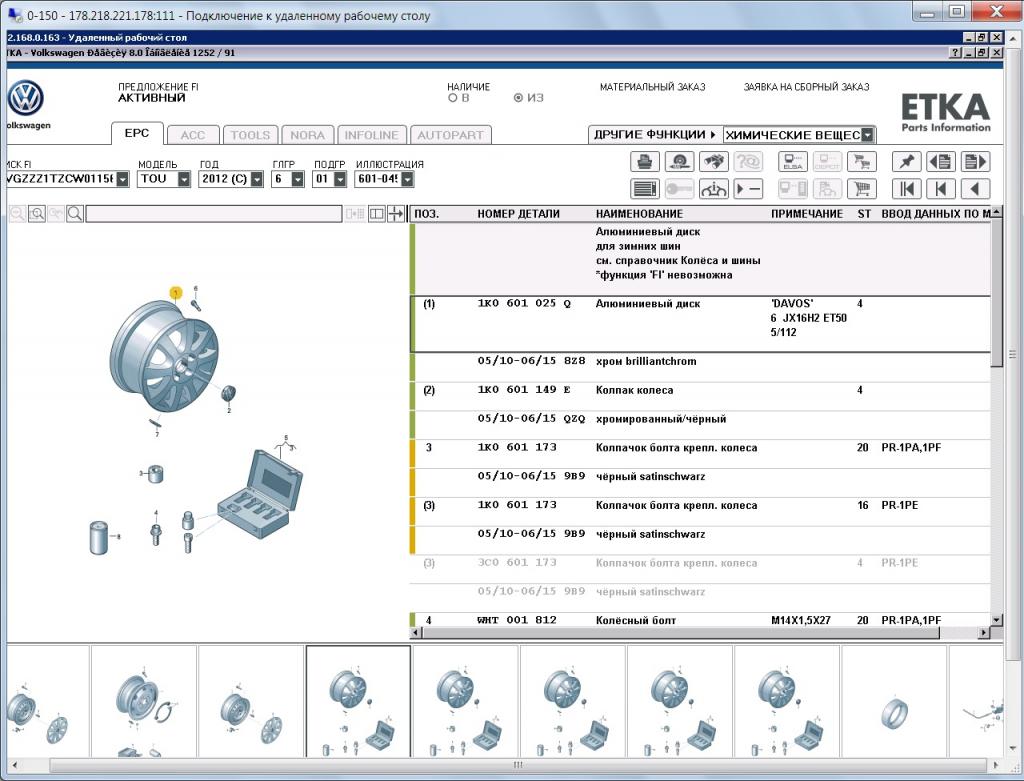The width and height of the screenshot is (1024, 781).
Task: Click the ЗАЯВКА НА СБОРНЫЙ ЗАКАЗ label
Action: point(807,87)
